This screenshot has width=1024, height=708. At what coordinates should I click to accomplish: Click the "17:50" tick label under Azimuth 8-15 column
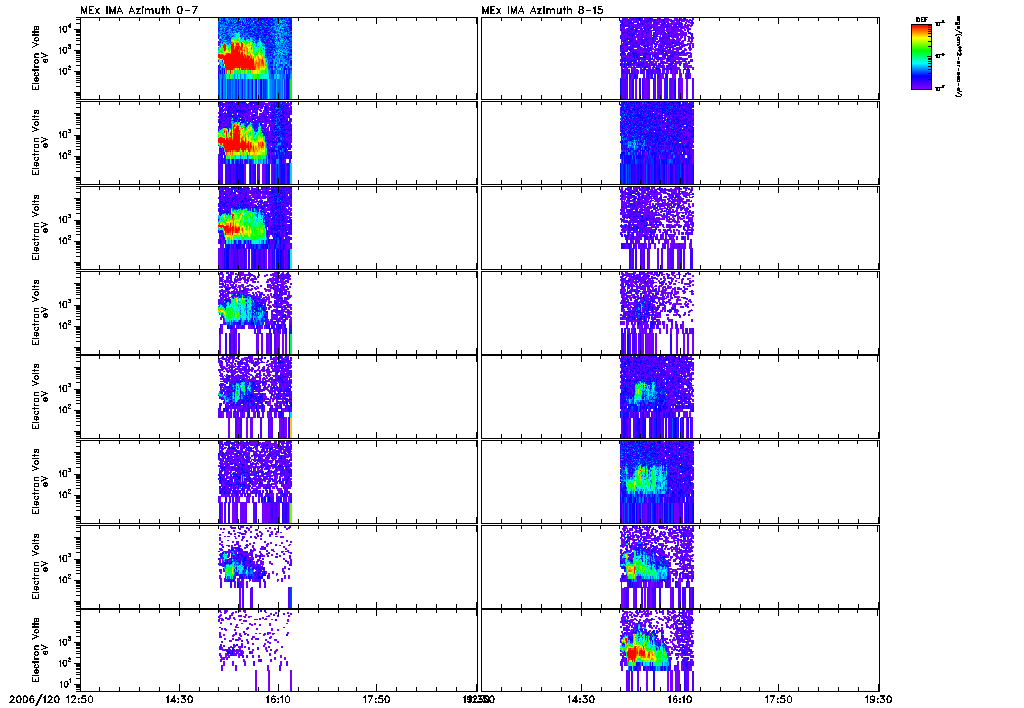[x=778, y=699]
